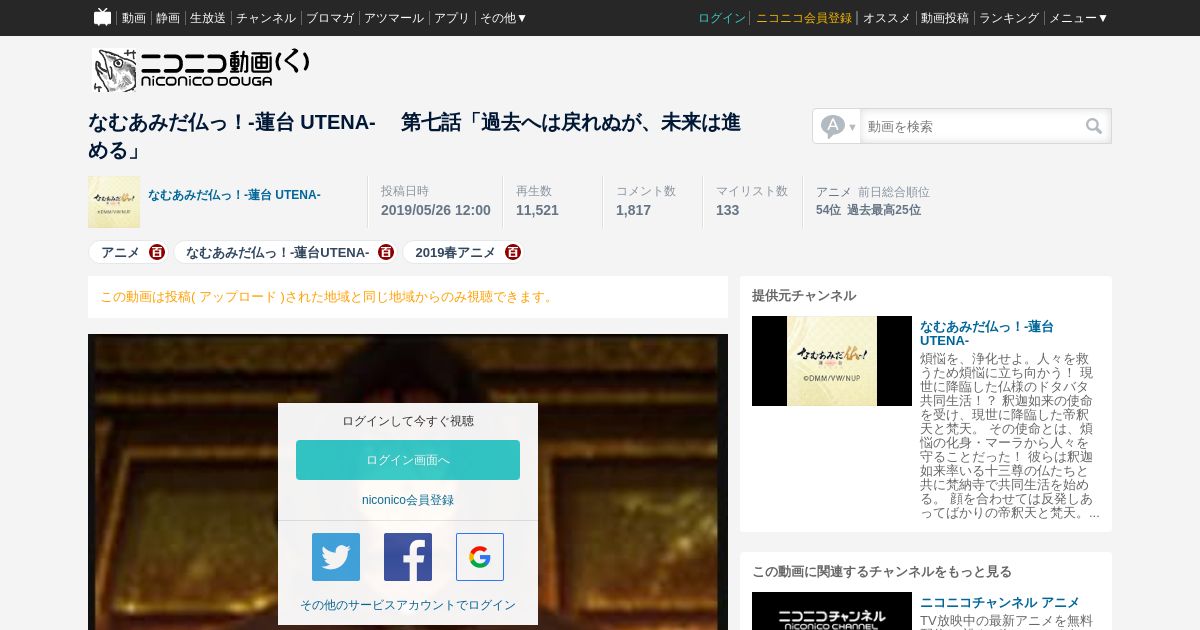Image resolution: width=1200 pixels, height=630 pixels.
Task: Open the 静画 menu item
Action: click(168, 18)
